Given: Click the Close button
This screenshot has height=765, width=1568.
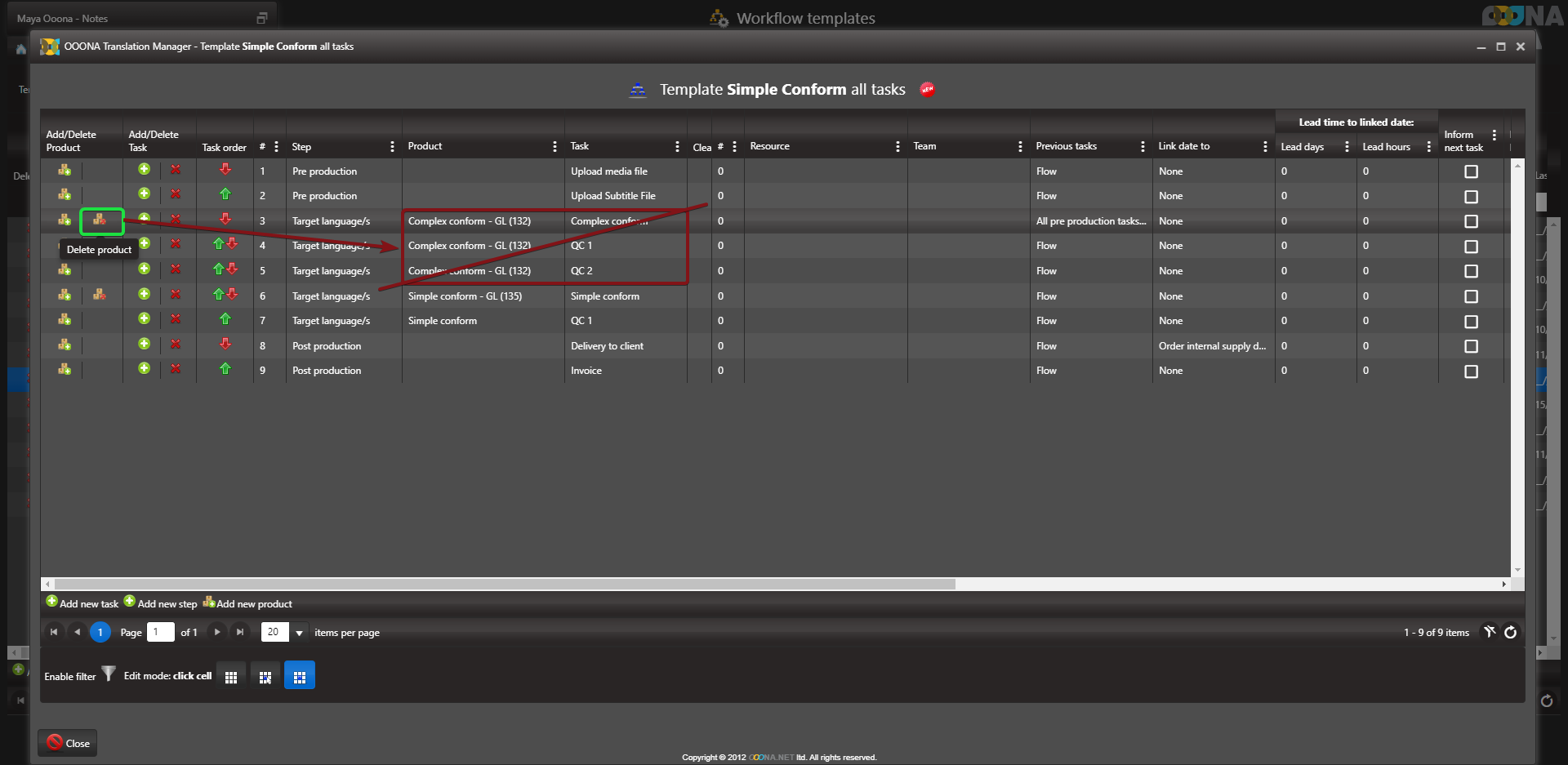Looking at the screenshot, I should 68,743.
